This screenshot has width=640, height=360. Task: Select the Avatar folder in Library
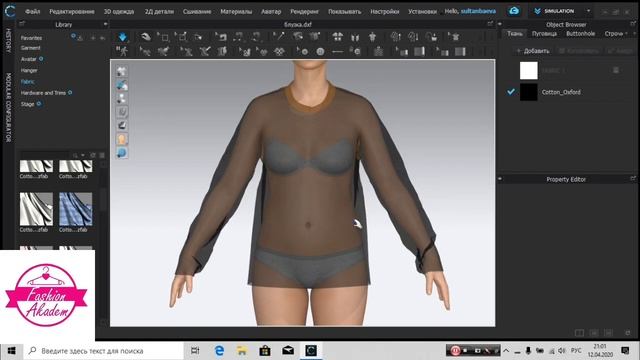pyautogui.click(x=29, y=59)
